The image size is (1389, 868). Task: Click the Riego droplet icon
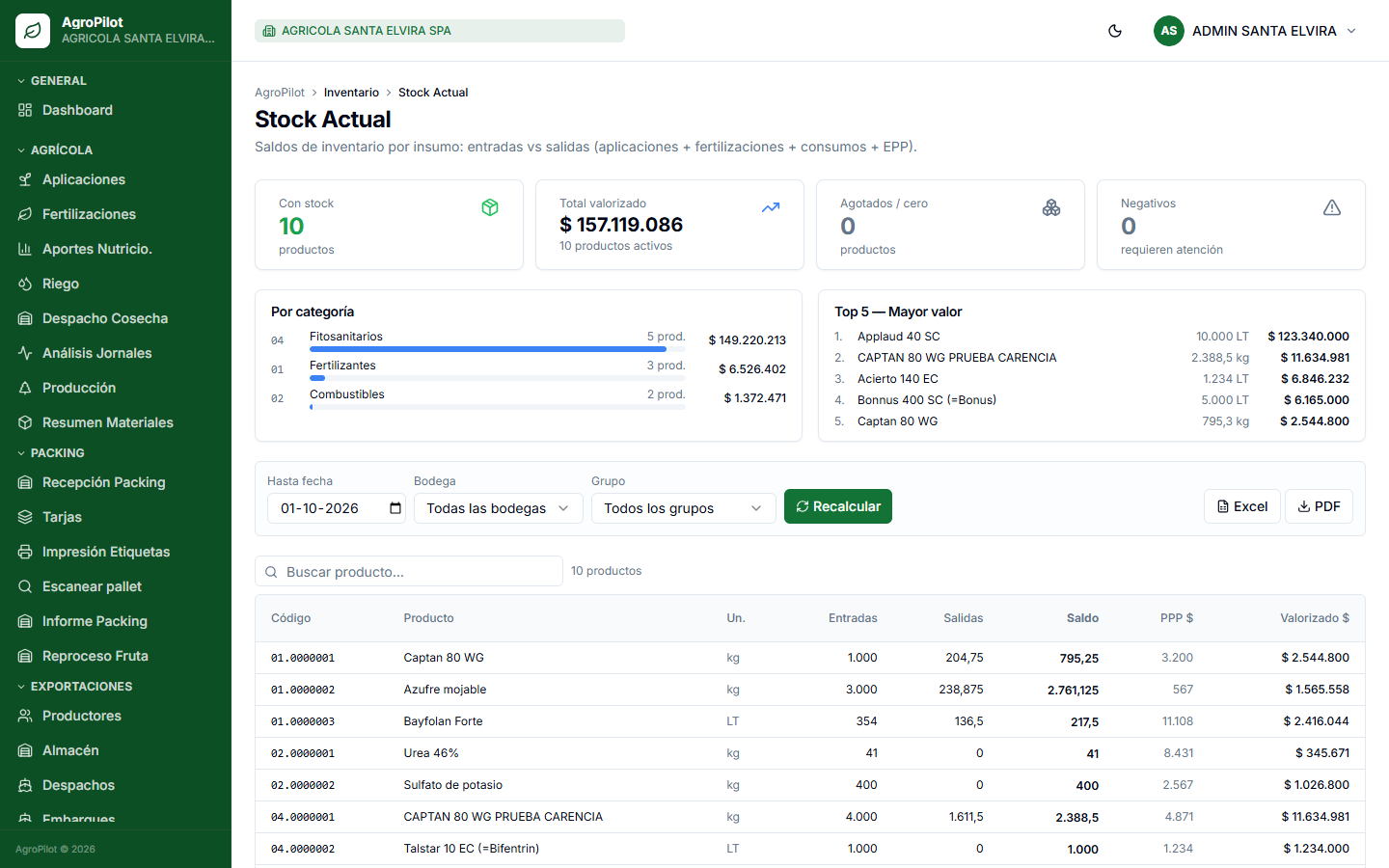(25, 284)
